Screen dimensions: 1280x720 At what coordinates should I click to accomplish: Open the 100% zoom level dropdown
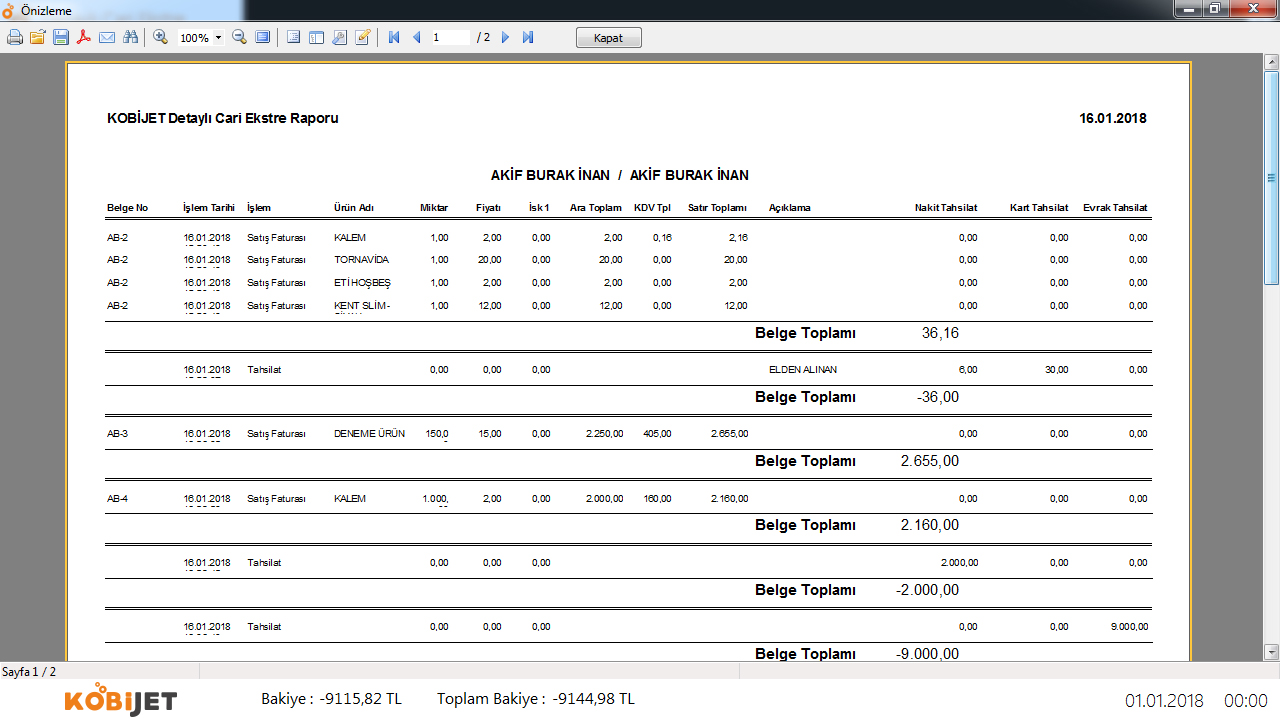218,38
